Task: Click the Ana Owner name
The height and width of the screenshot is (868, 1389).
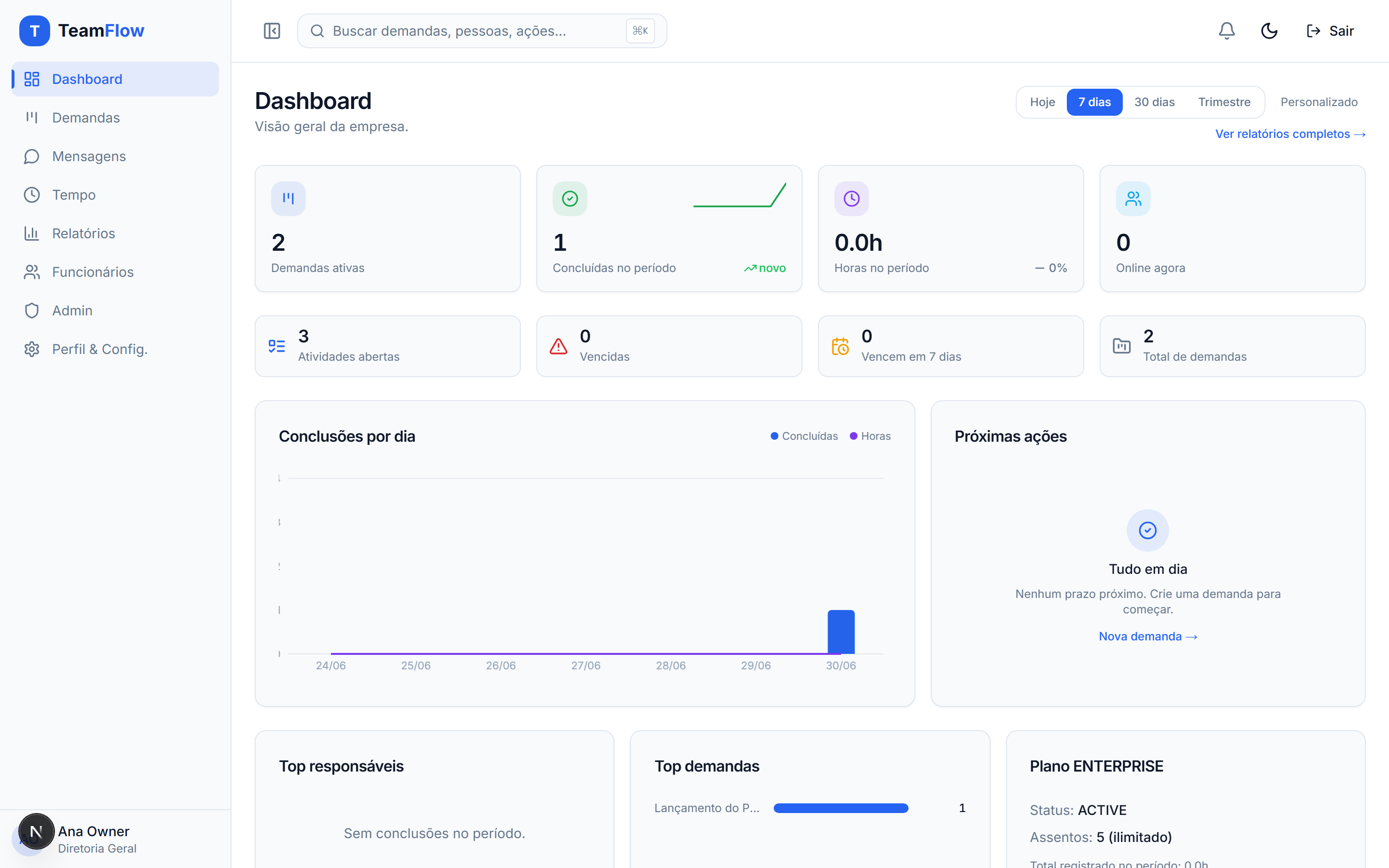Action: (94, 831)
